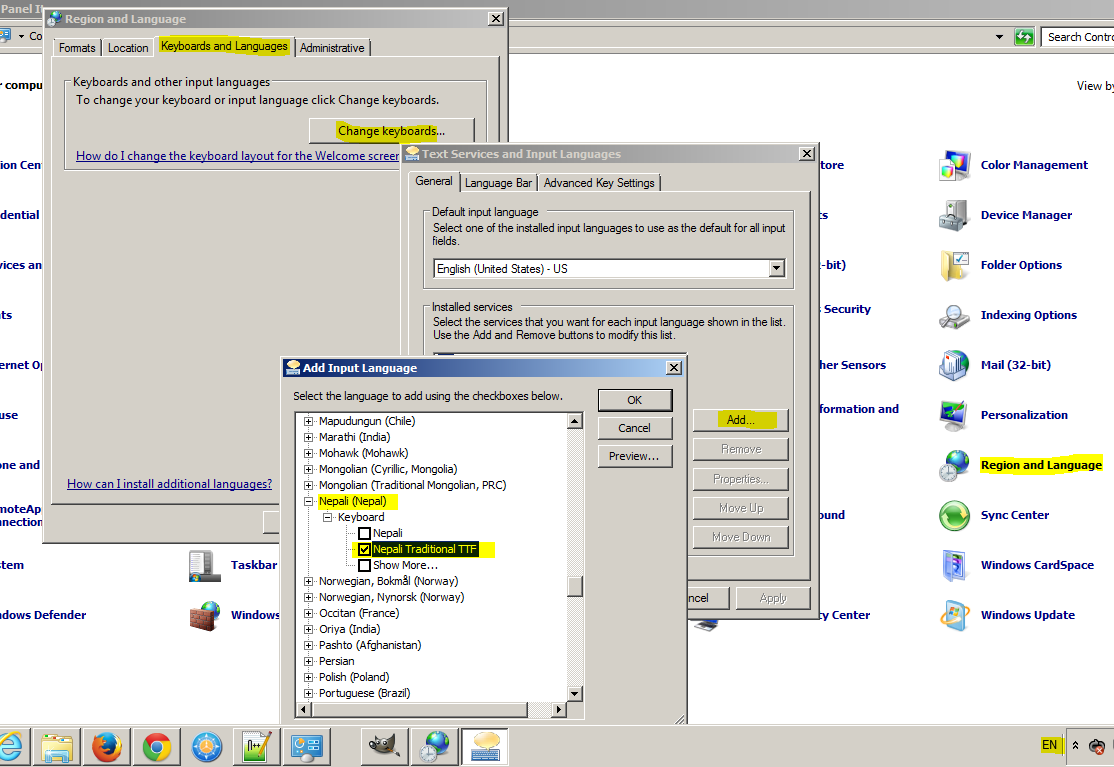This screenshot has width=1114, height=767.
Task: Select Portuguese (Brazil) in the list
Action: (x=364, y=693)
